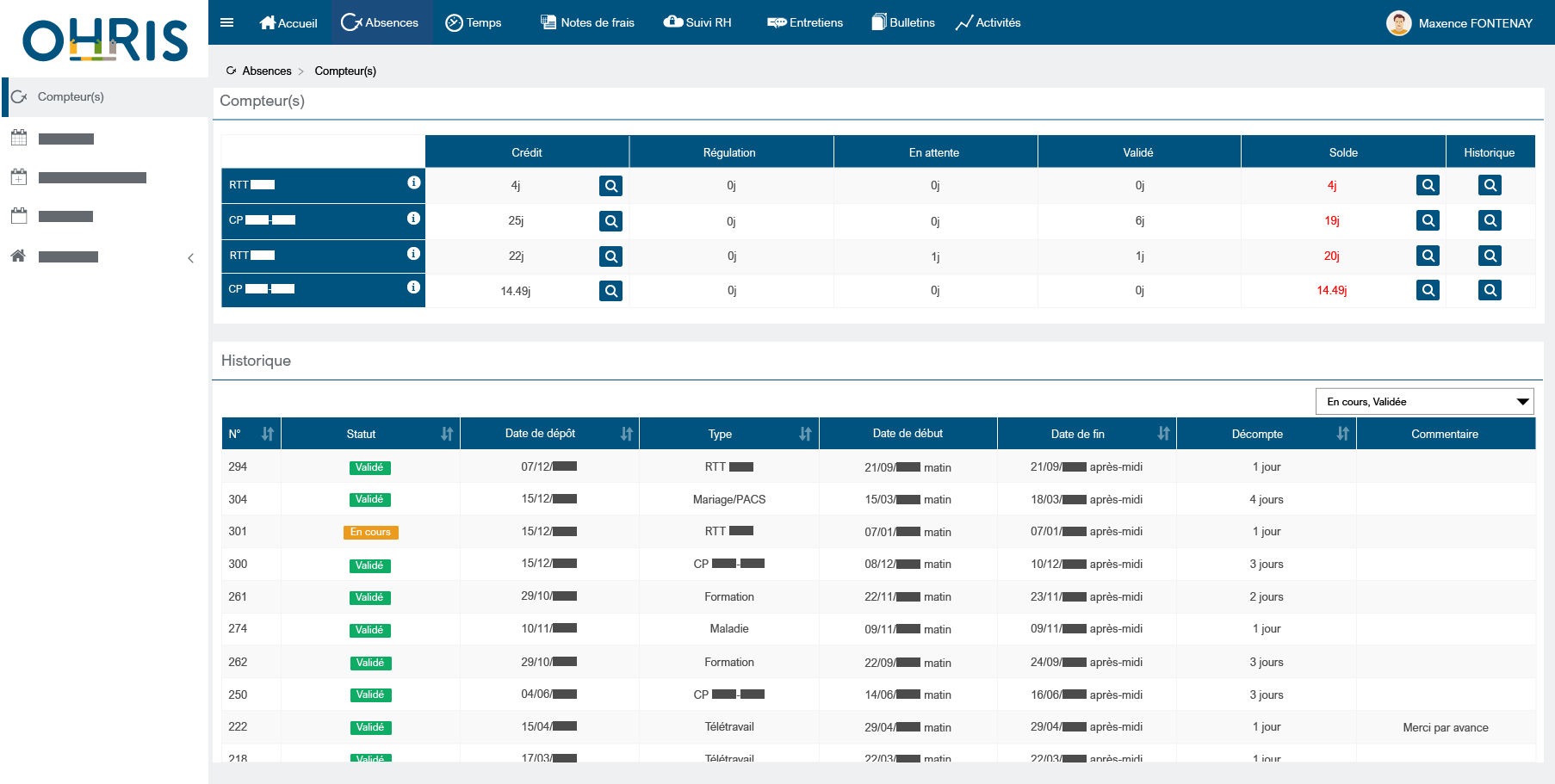Click the home icon in left sidebar
The width and height of the screenshot is (1555, 784).
click(18, 256)
